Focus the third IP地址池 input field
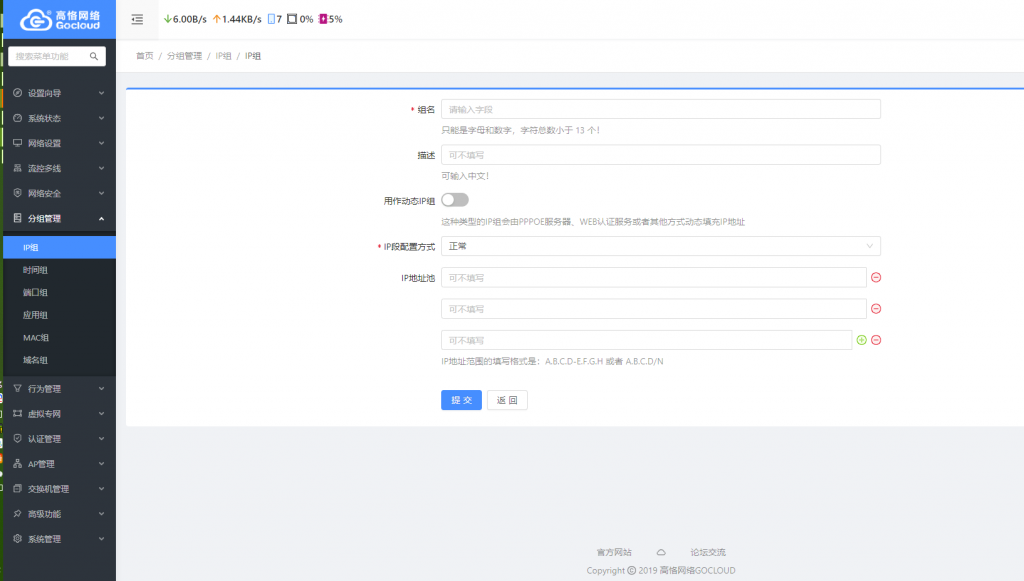This screenshot has height=581, width=1024. tap(647, 340)
